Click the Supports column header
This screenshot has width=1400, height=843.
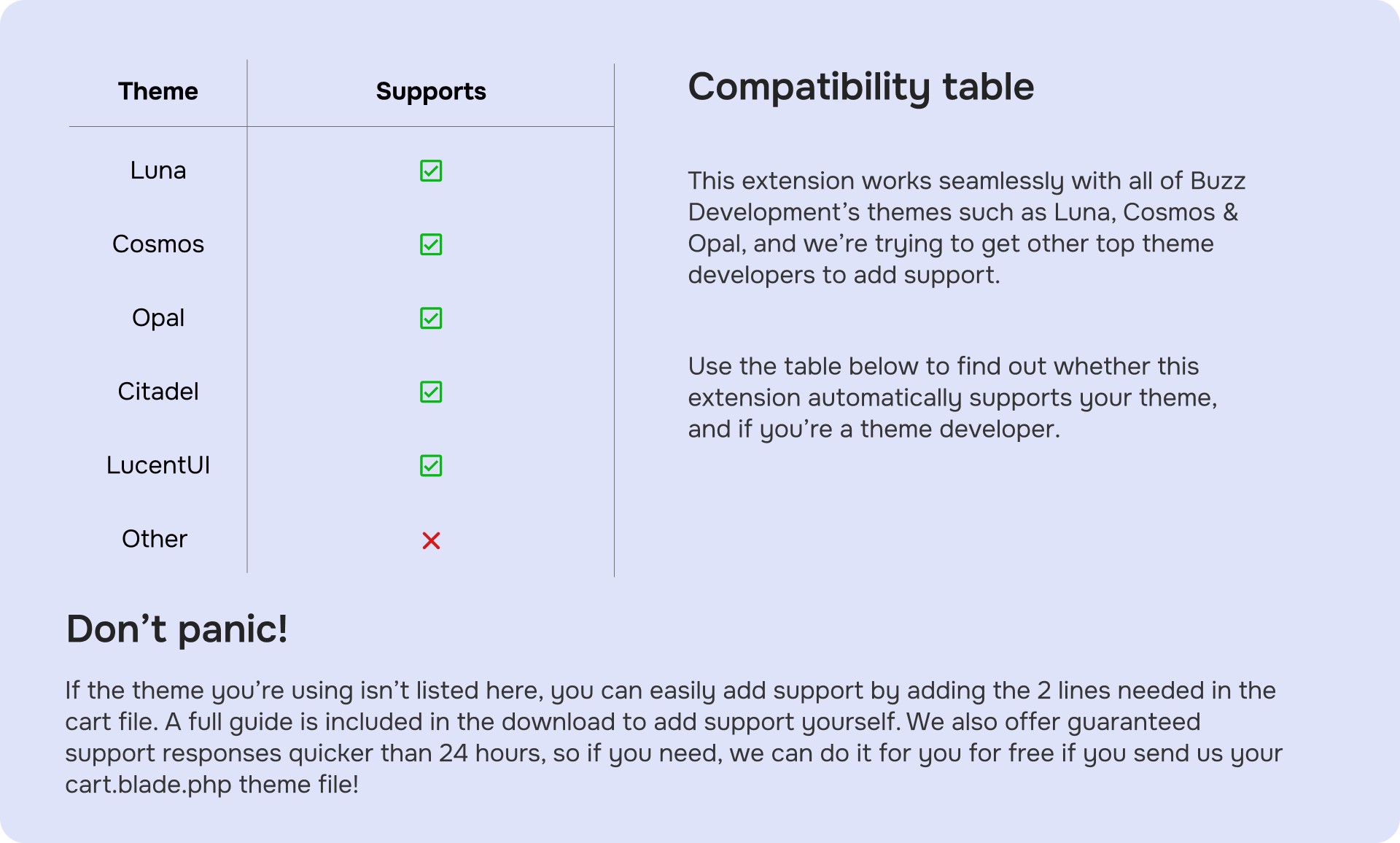[x=431, y=91]
